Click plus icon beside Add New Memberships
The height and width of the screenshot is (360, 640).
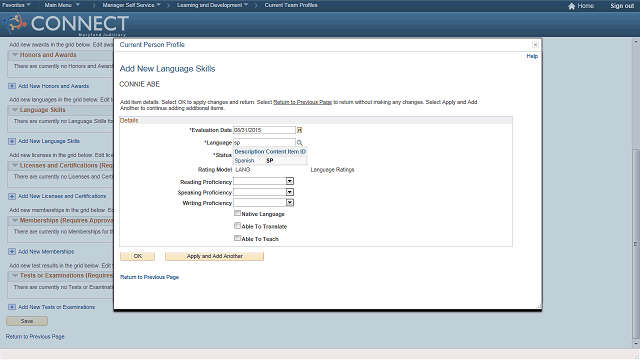(x=12, y=251)
